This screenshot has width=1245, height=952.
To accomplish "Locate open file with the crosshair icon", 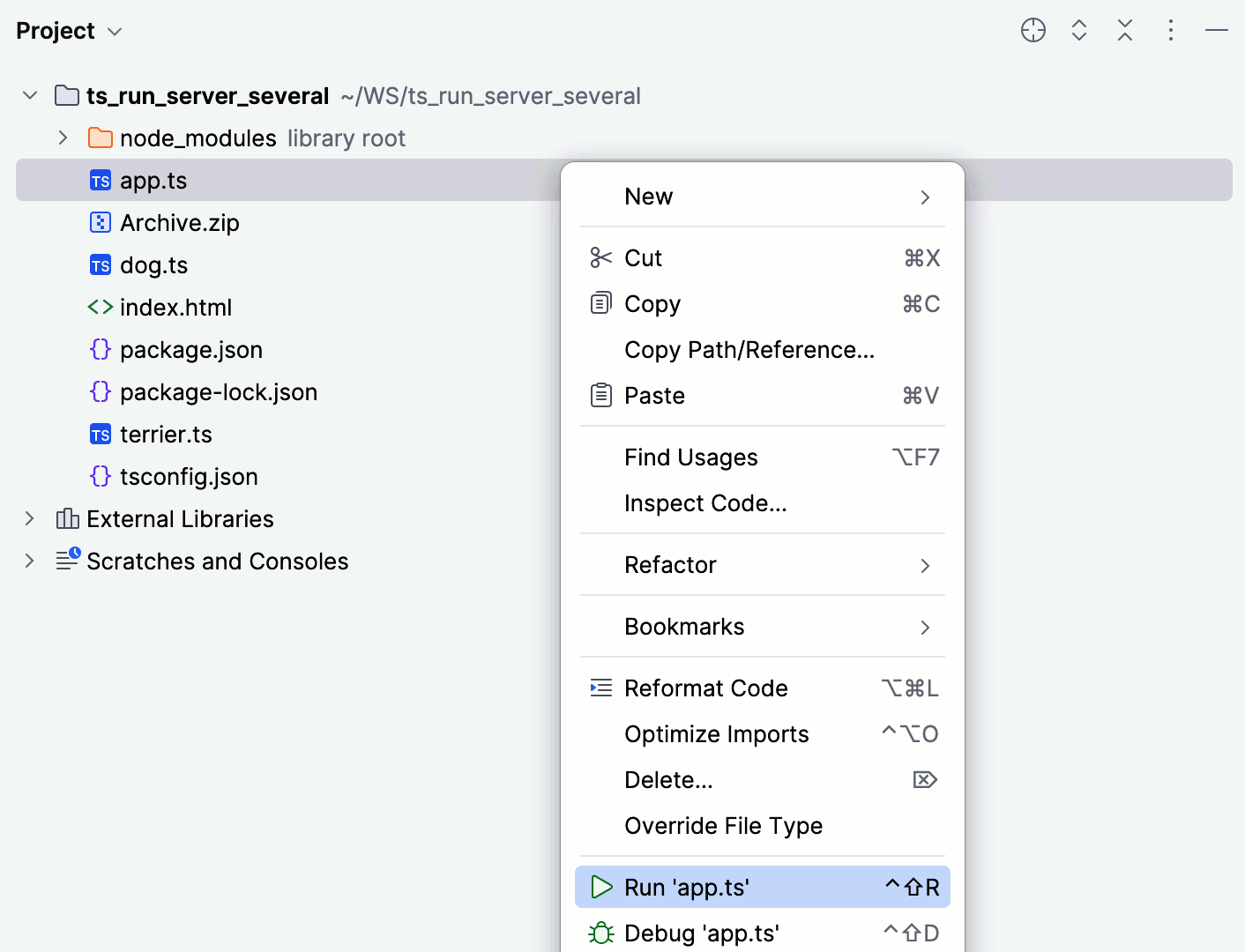I will pyautogui.click(x=1033, y=29).
